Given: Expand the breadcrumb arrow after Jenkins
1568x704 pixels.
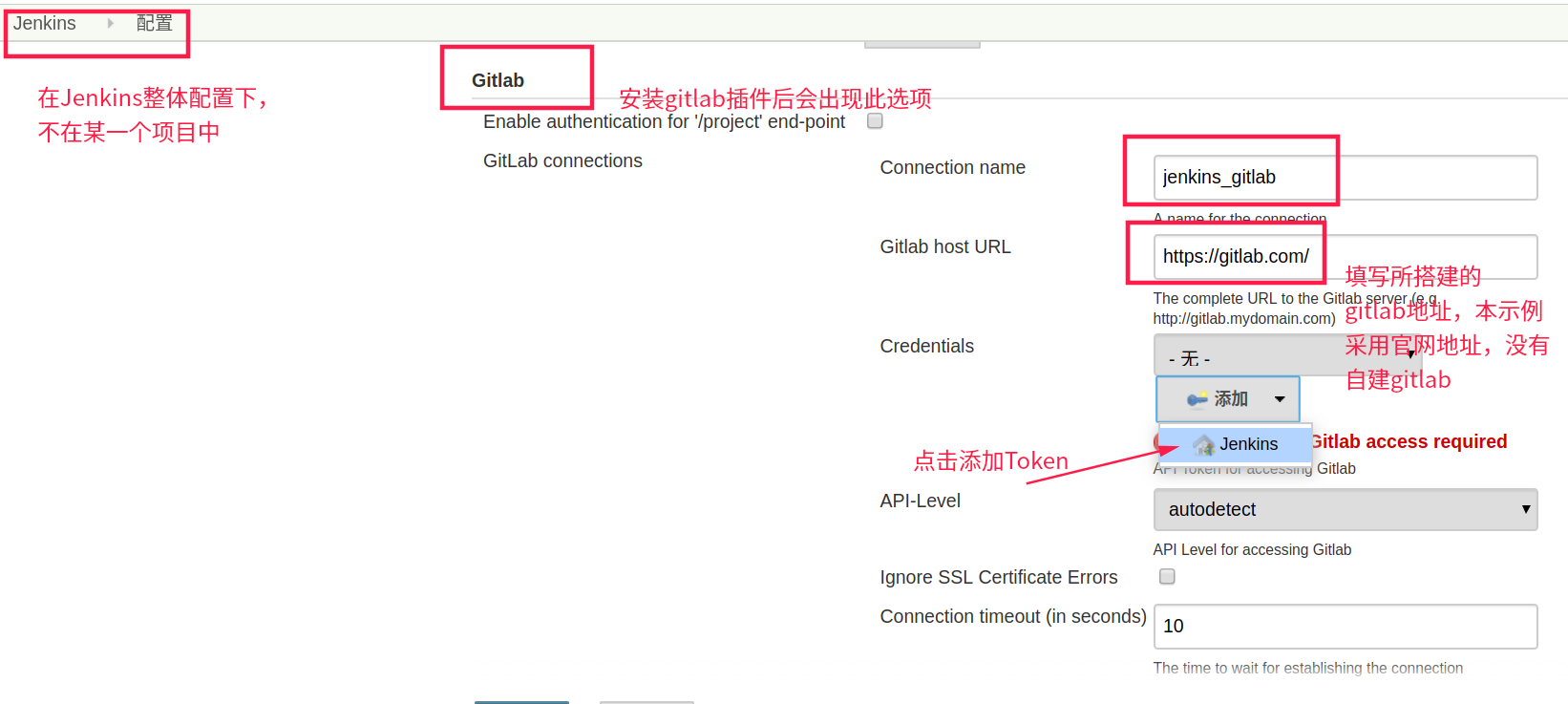Looking at the screenshot, I should (111, 23).
